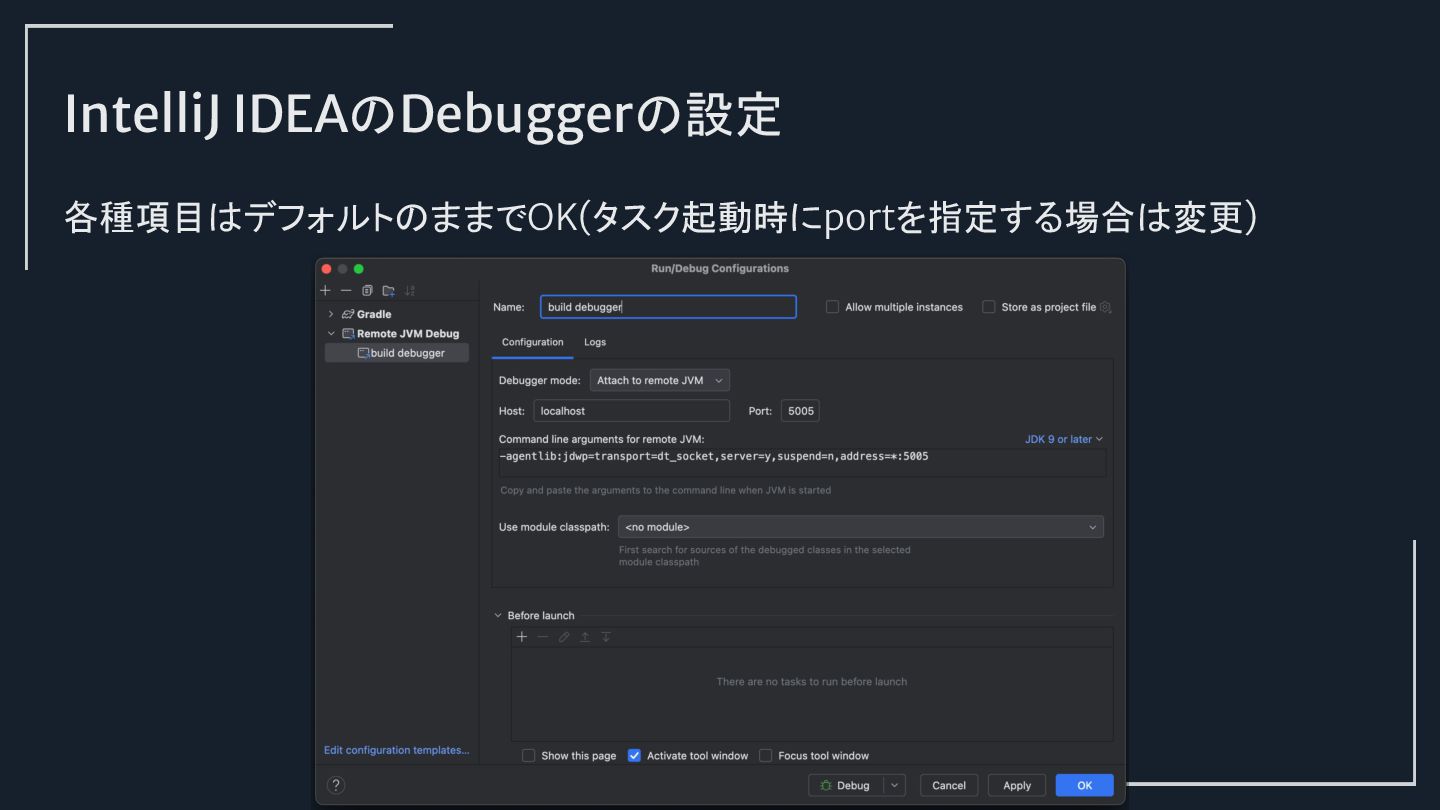Click the Gradle elephant icon
Image resolution: width=1440 pixels, height=810 pixels.
coord(348,314)
